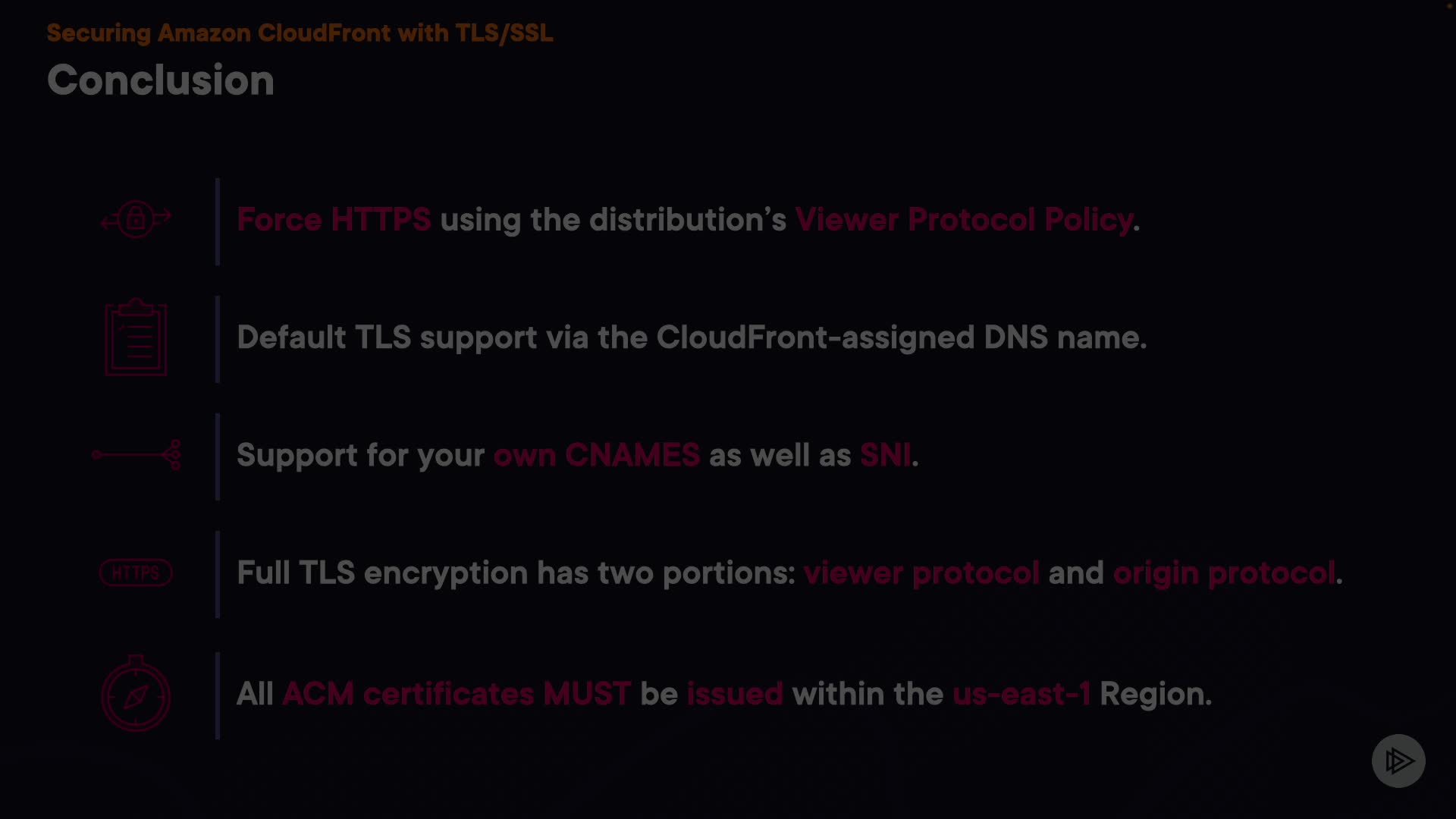The height and width of the screenshot is (819, 1456).
Task: Click the Pluralsight play logo
Action: pyautogui.click(x=1398, y=761)
